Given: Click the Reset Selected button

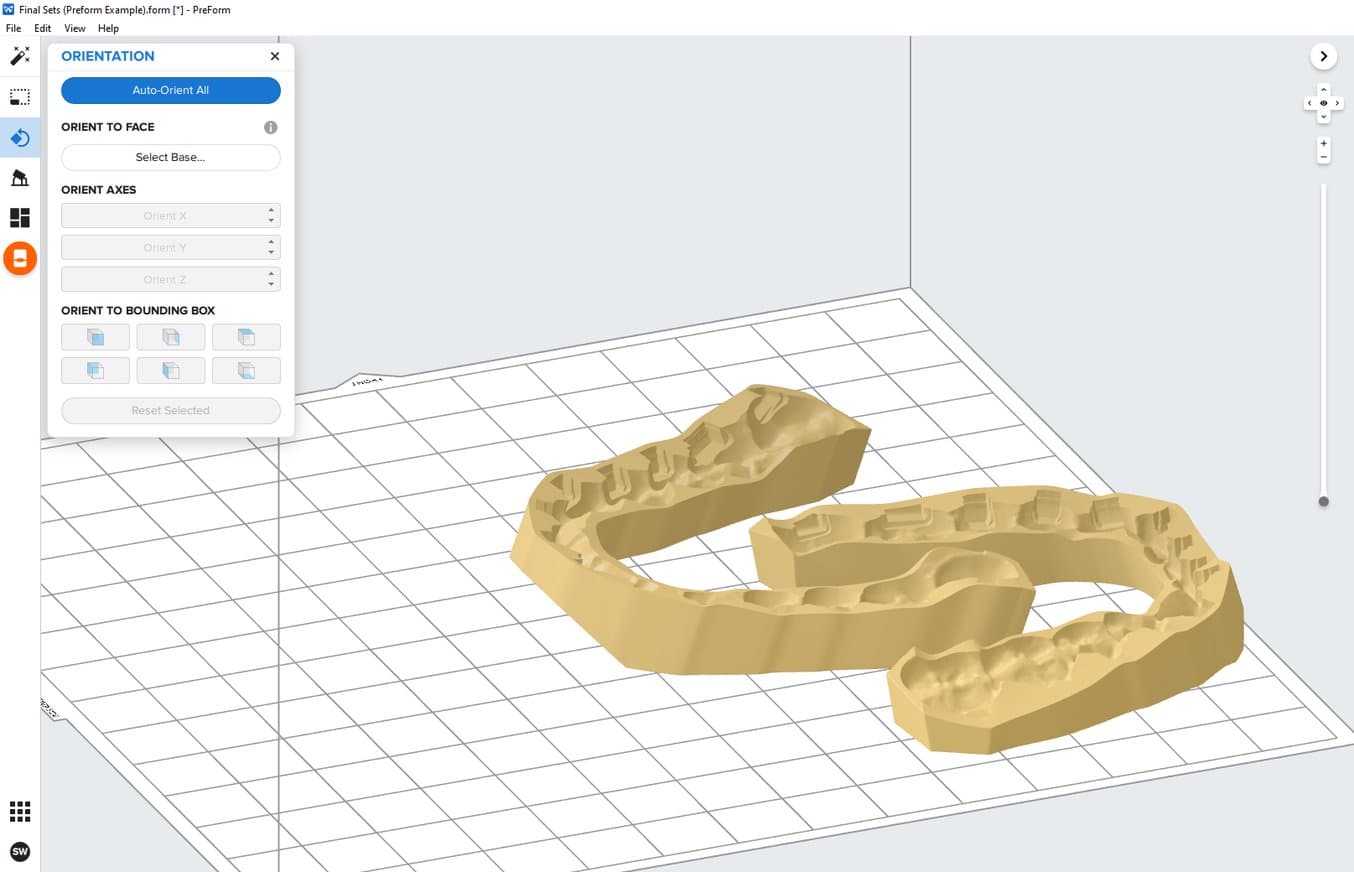Looking at the screenshot, I should pos(171,410).
